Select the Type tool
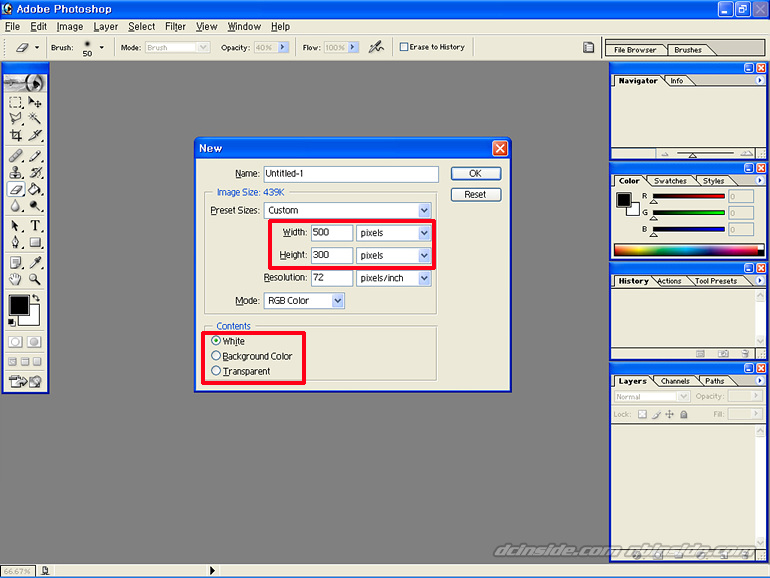This screenshot has width=770, height=578. click(34, 226)
